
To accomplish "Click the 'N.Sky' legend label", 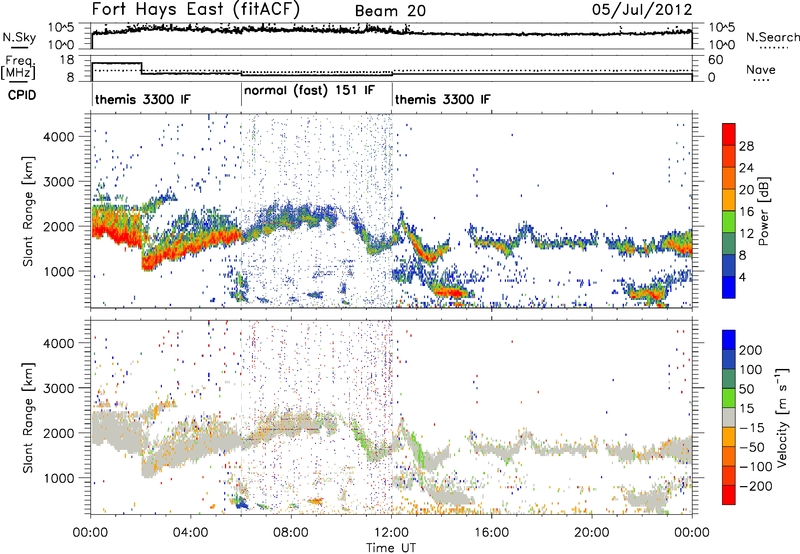I will click(x=19, y=37).
